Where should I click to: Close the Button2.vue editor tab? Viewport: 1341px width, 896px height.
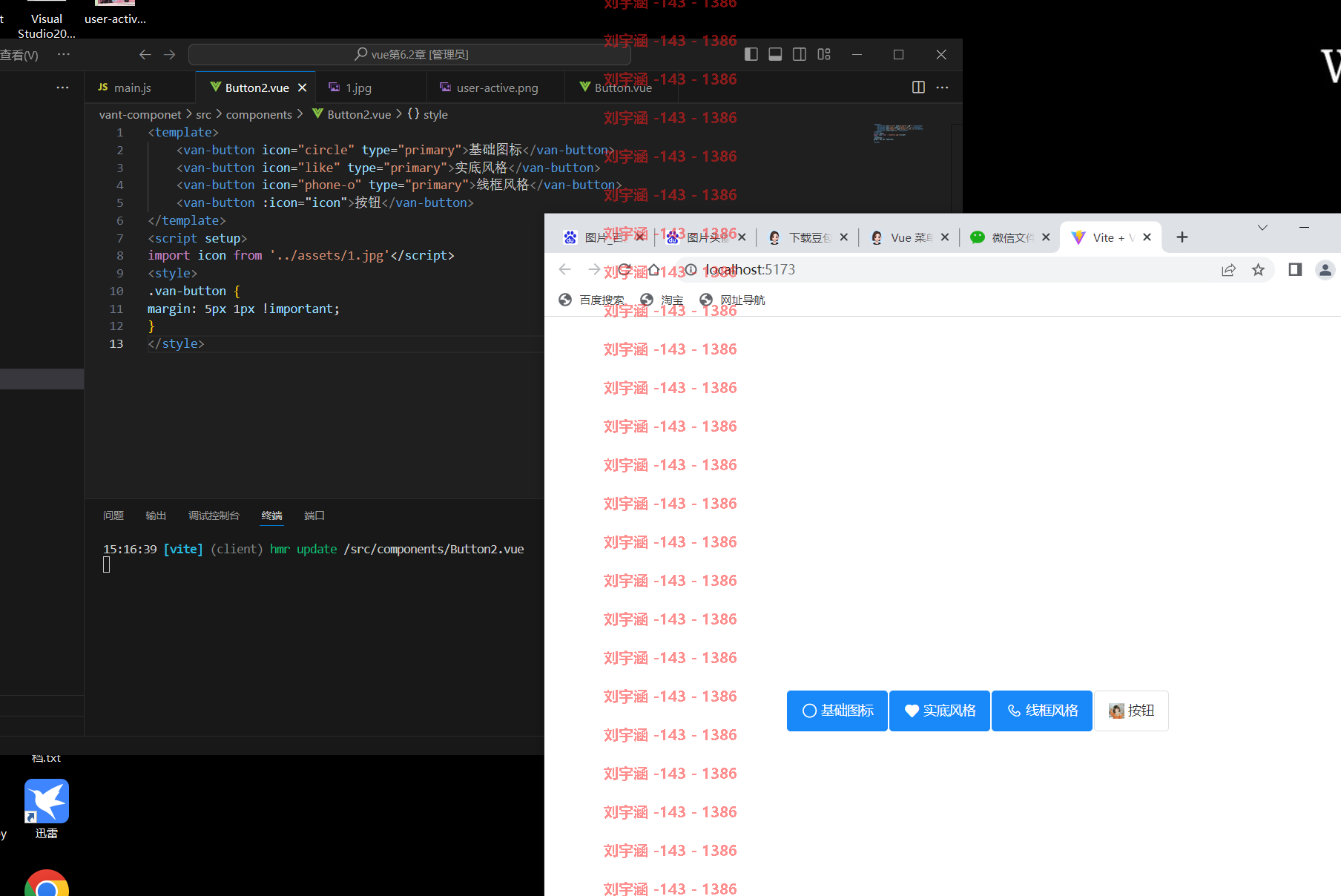[303, 88]
